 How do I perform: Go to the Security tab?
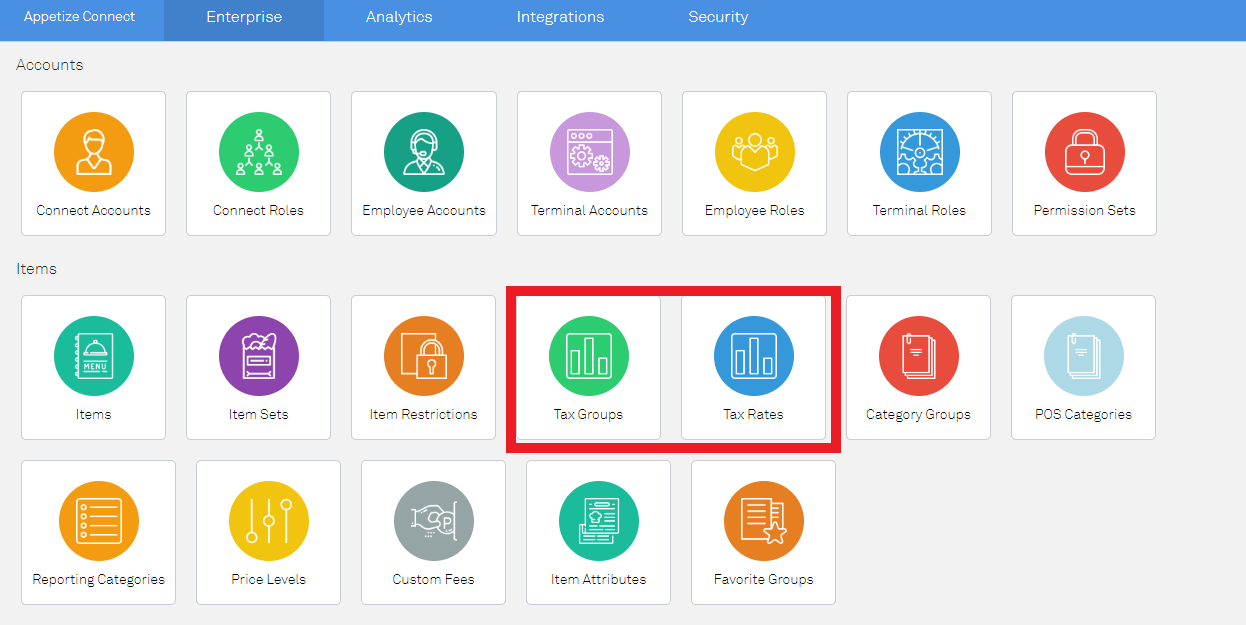coord(718,17)
